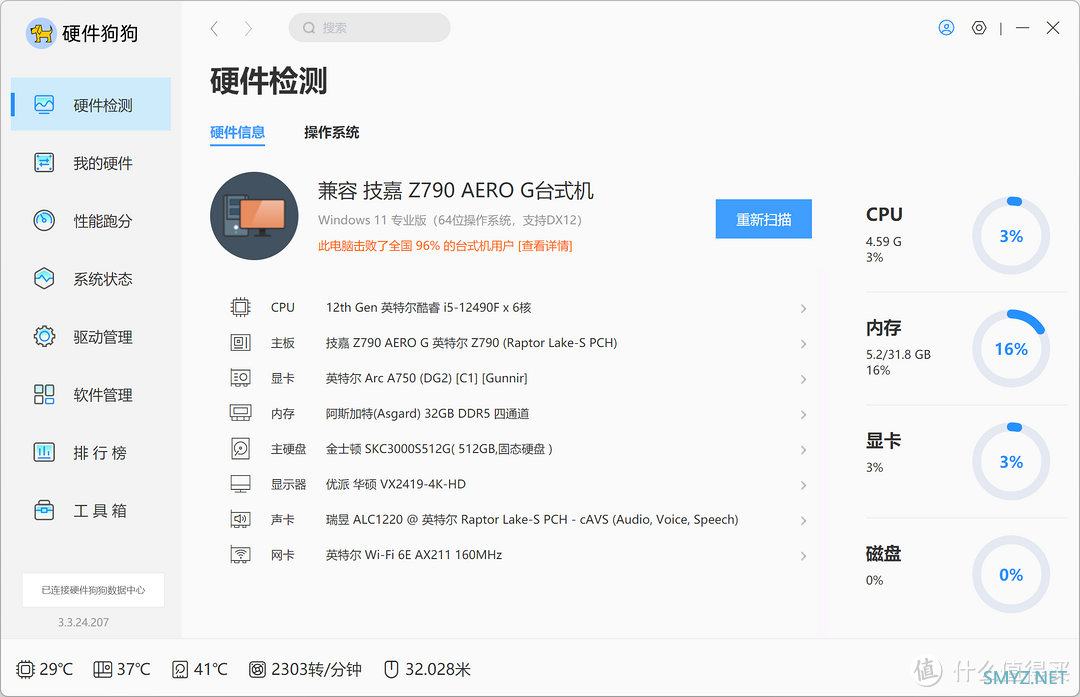Click the 性能跑分 gauge icon
Screen dimensions: 1080x697
click(x=44, y=220)
